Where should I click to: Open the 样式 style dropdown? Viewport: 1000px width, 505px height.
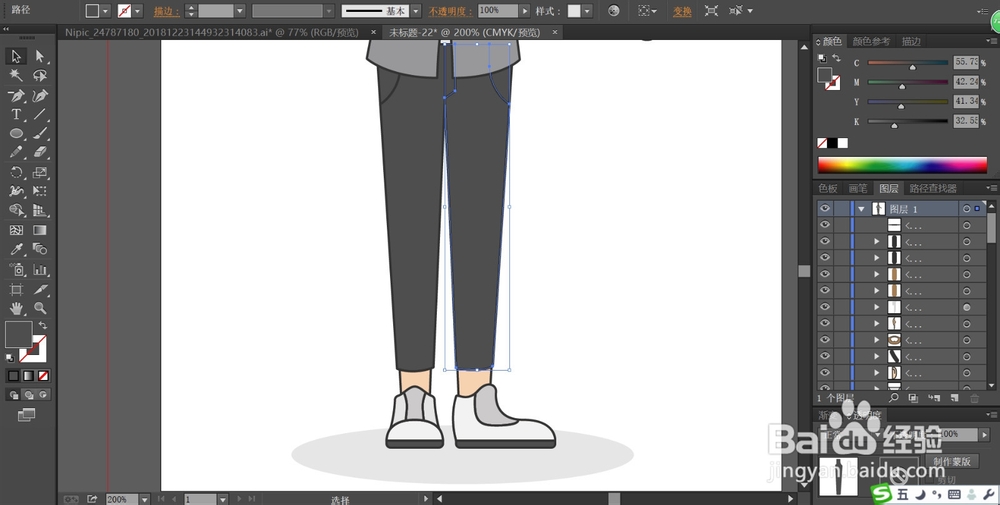coord(587,11)
